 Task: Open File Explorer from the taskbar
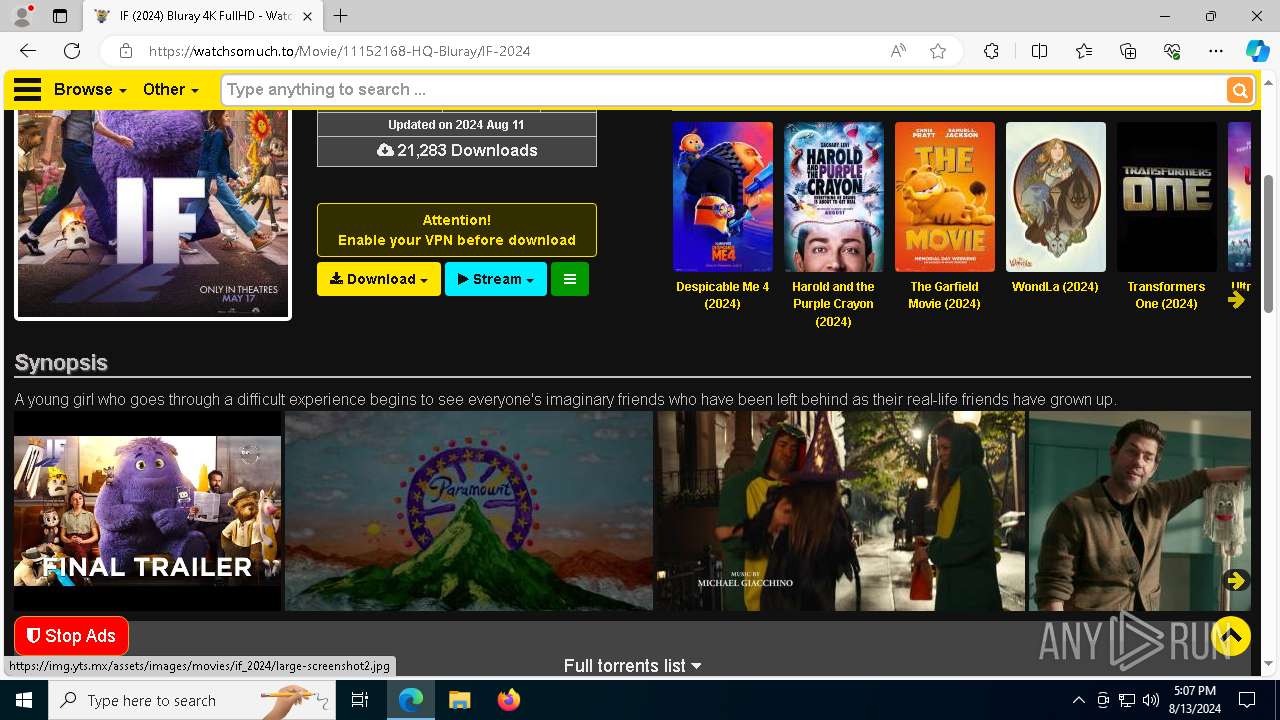coord(459,700)
